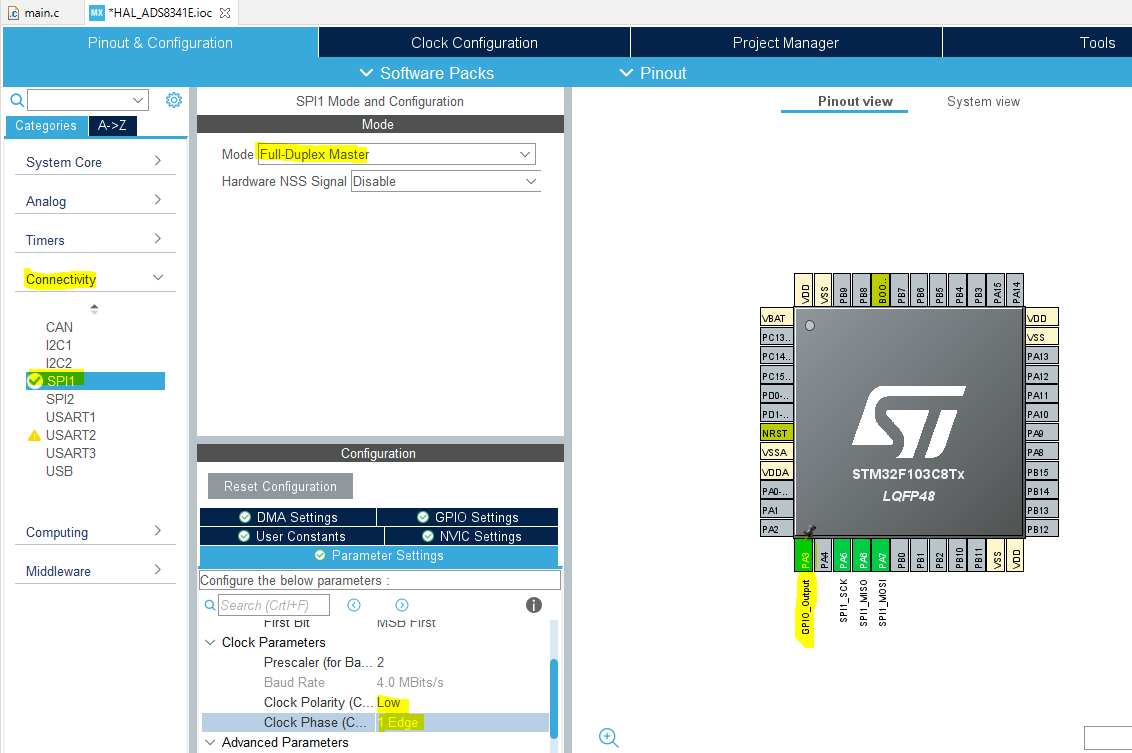This screenshot has width=1132, height=753.
Task: Open the Mode dropdown showing Full-Duplex Master
Action: (x=396, y=154)
